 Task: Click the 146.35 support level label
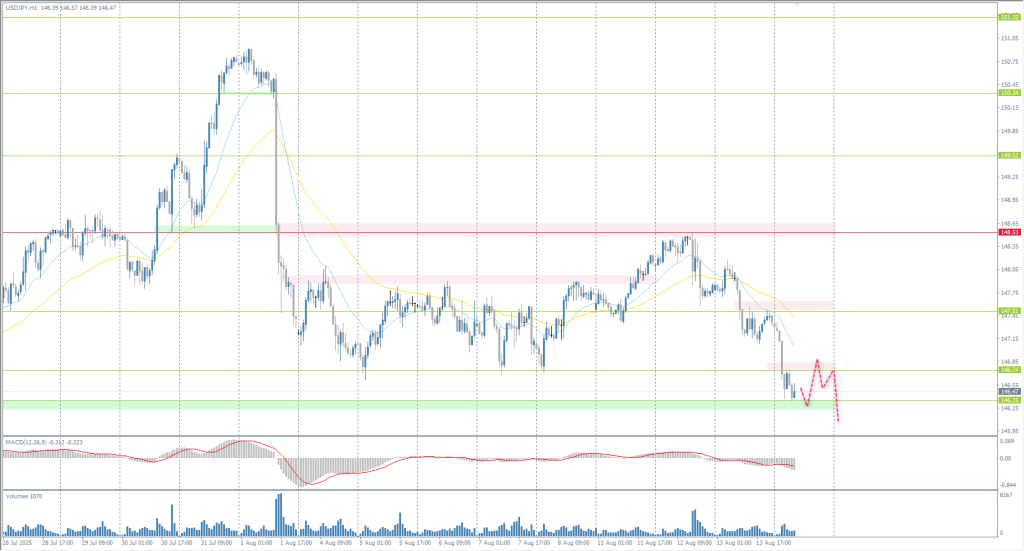(1008, 400)
